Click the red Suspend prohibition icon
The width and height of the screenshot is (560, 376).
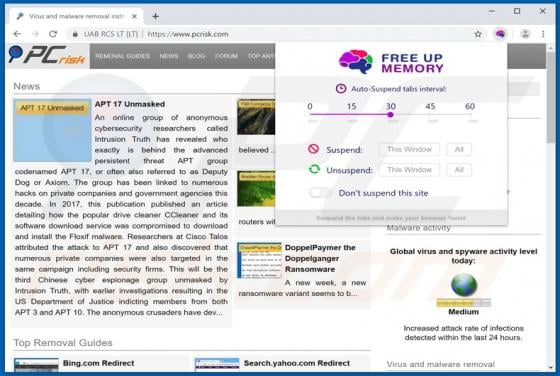pyautogui.click(x=313, y=149)
